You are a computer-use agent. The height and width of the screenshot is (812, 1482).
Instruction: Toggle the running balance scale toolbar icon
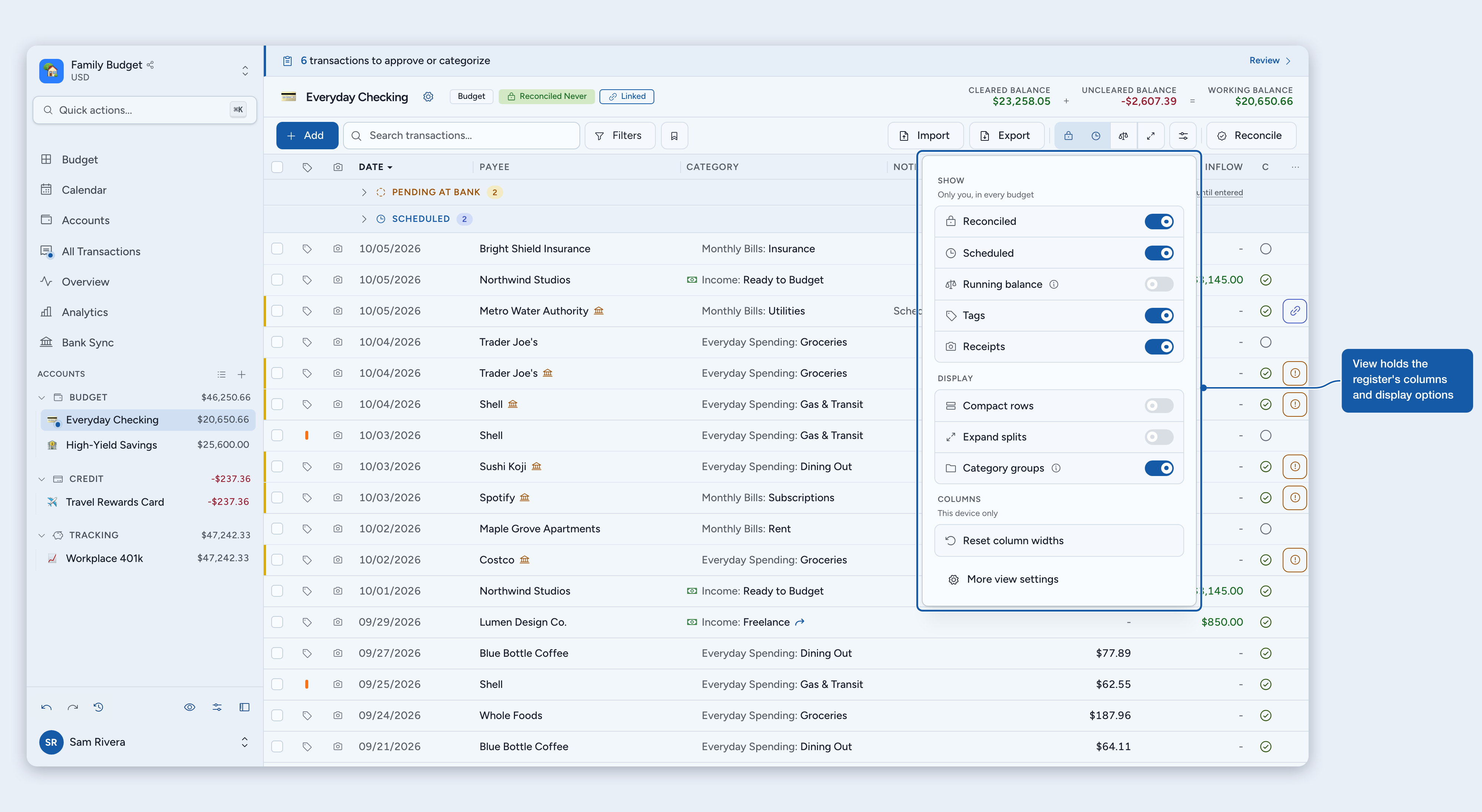[x=1124, y=136]
